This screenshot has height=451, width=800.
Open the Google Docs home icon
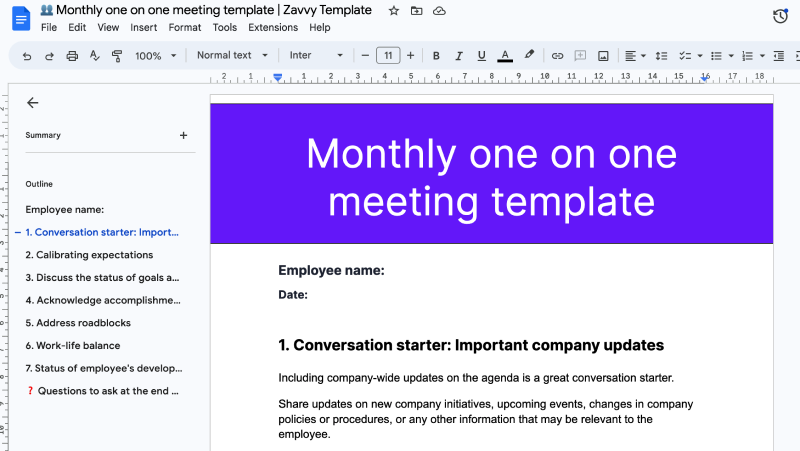(21, 19)
